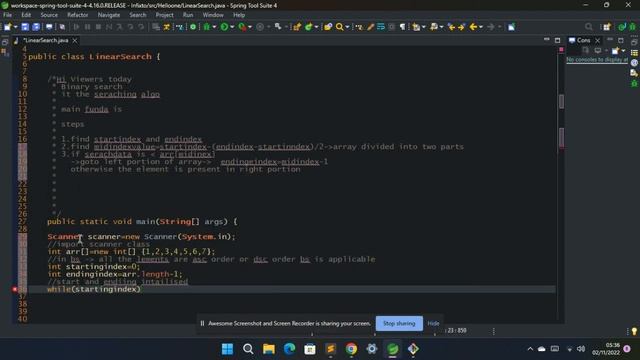Toggle Show Whitespace Characters paragraph icon
Image resolution: width=640 pixels, height=360 pixels.
(x=402, y=27)
